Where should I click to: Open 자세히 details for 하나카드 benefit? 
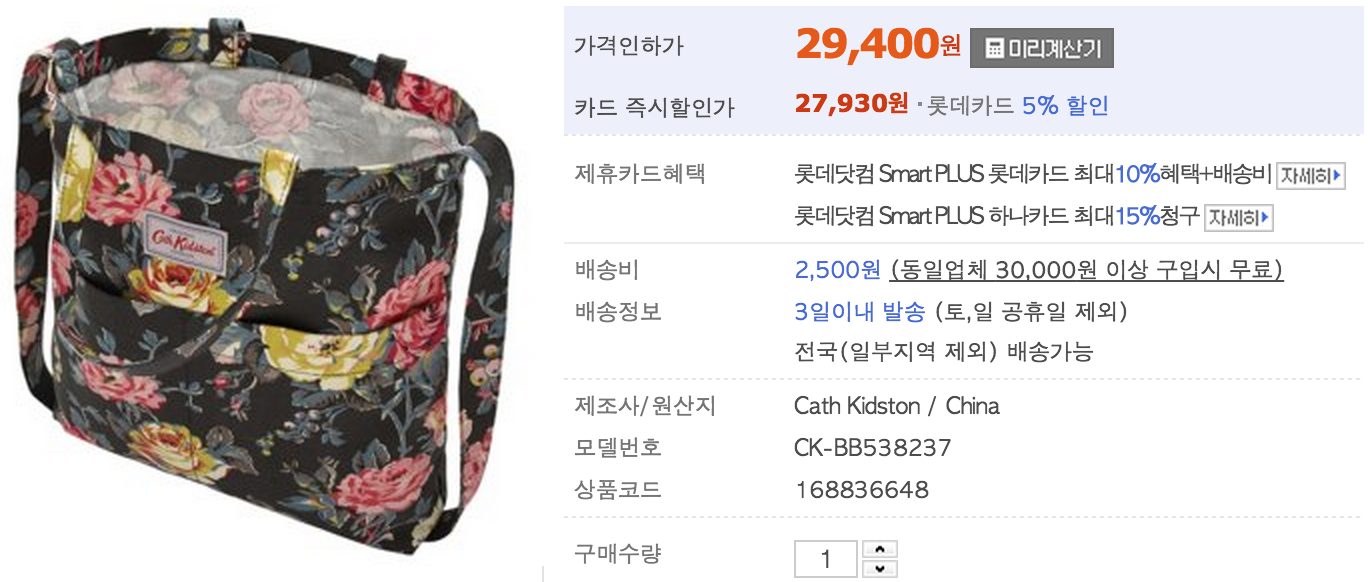[x=1238, y=217]
